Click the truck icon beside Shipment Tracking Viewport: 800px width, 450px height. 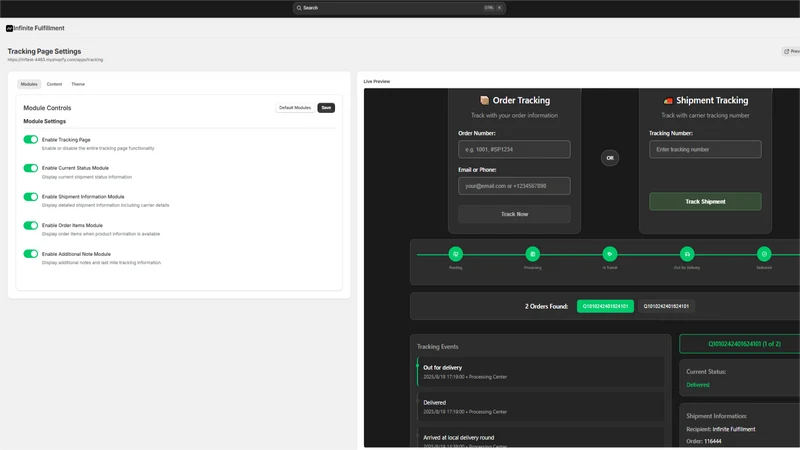[x=668, y=101]
